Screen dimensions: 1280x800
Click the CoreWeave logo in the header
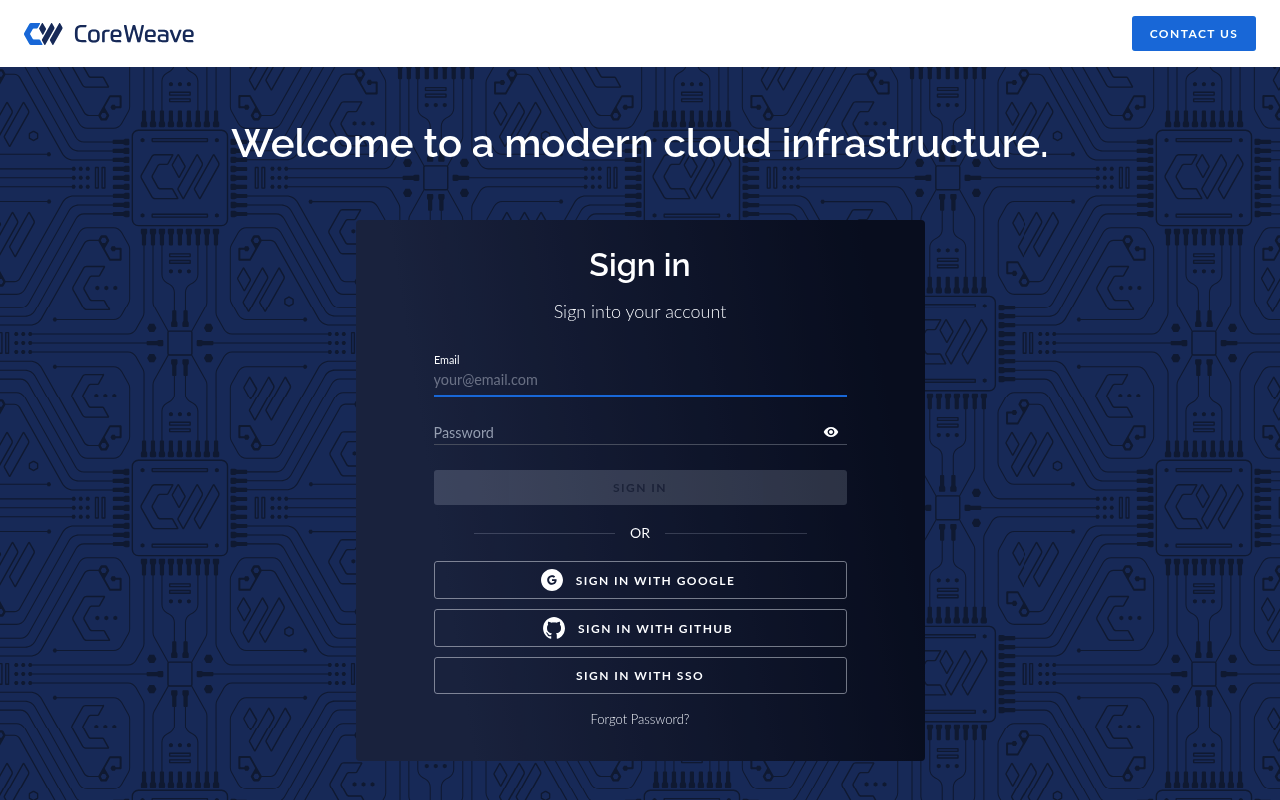coord(109,34)
